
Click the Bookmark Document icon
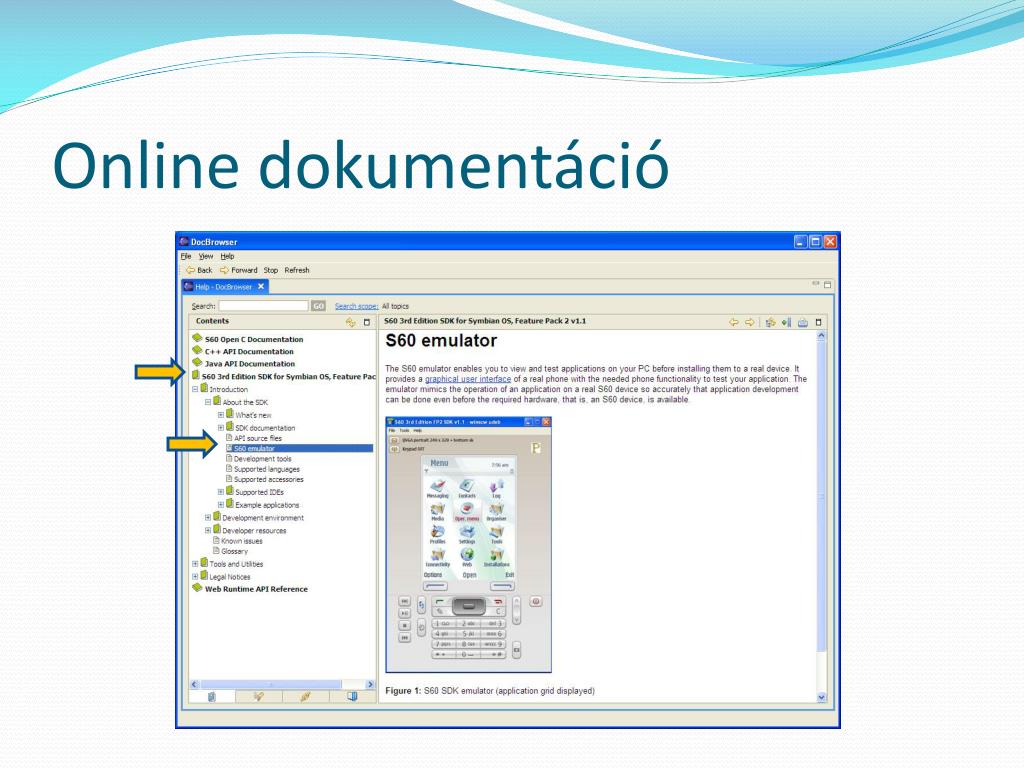(786, 322)
